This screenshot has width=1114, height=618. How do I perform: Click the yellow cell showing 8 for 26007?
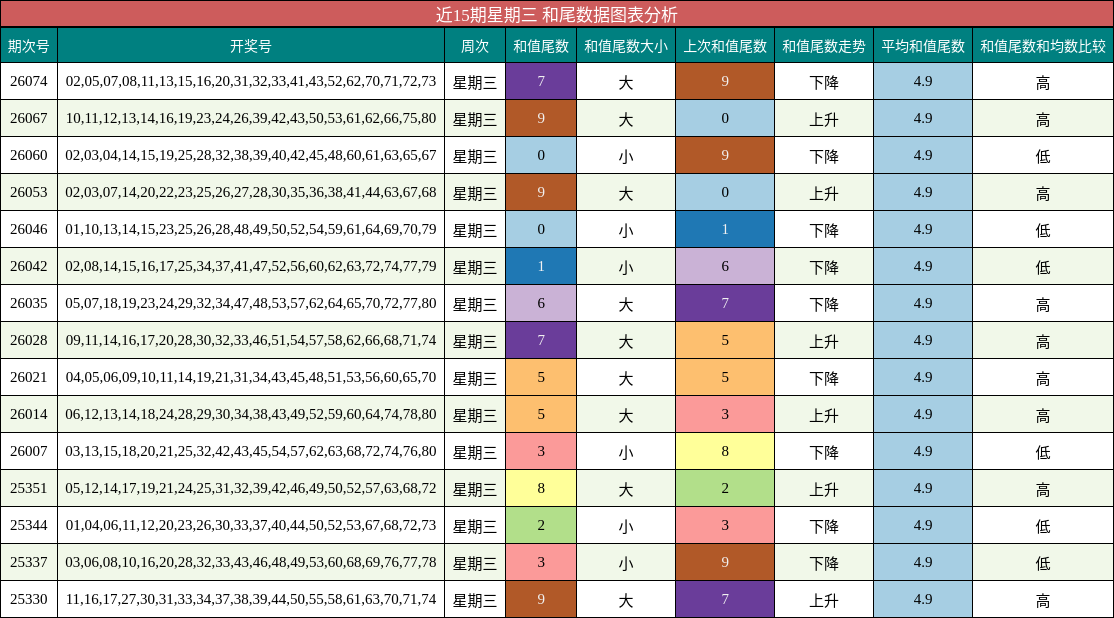pyautogui.click(x=723, y=452)
